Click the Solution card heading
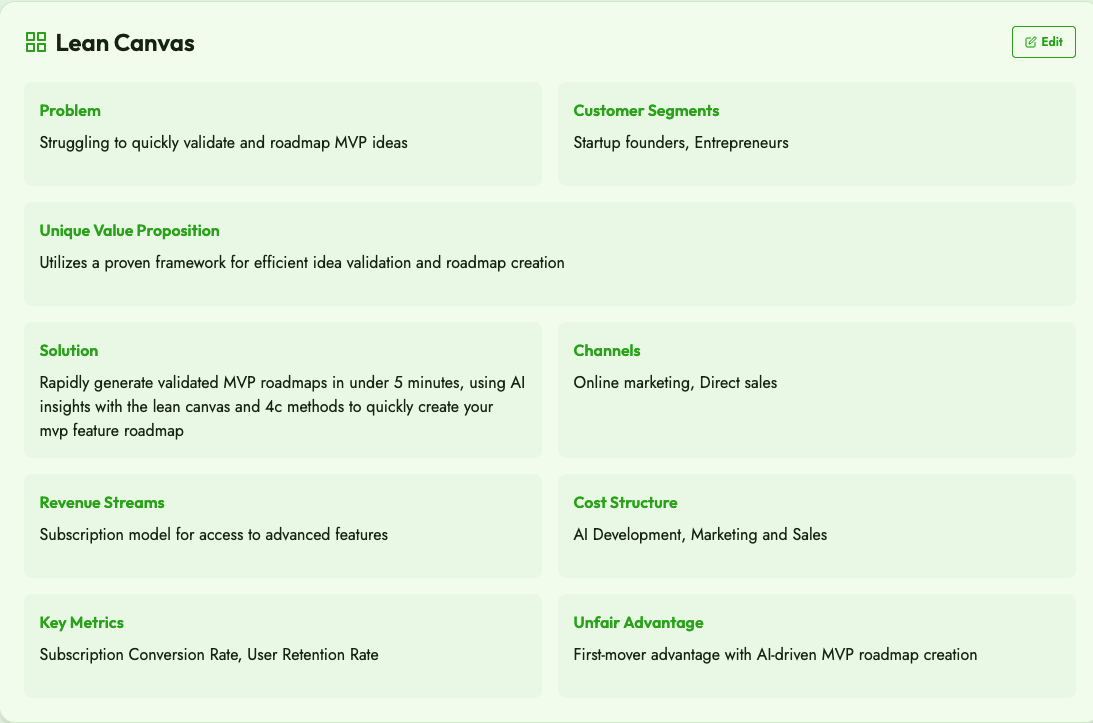The height and width of the screenshot is (723, 1093). click(x=69, y=351)
